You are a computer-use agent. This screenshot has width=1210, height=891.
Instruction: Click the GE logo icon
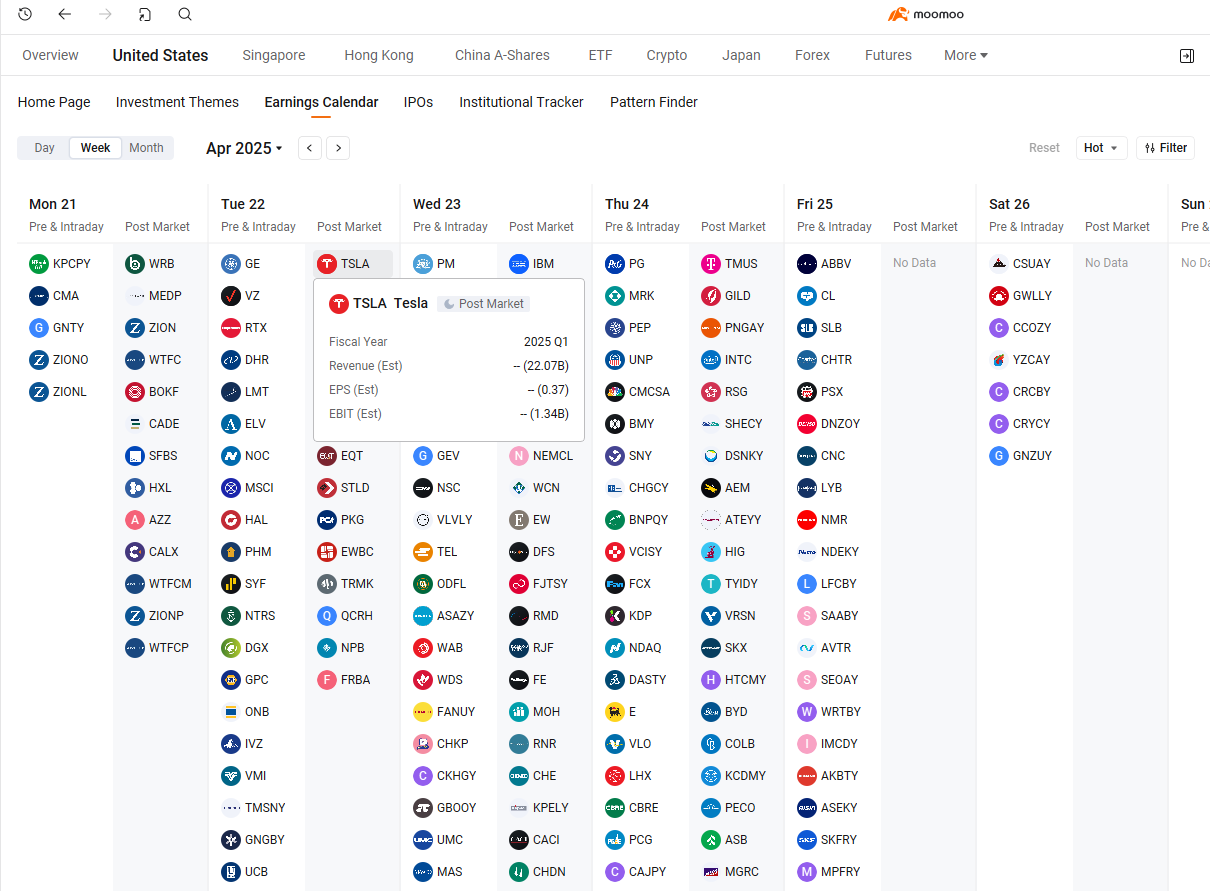[231, 264]
